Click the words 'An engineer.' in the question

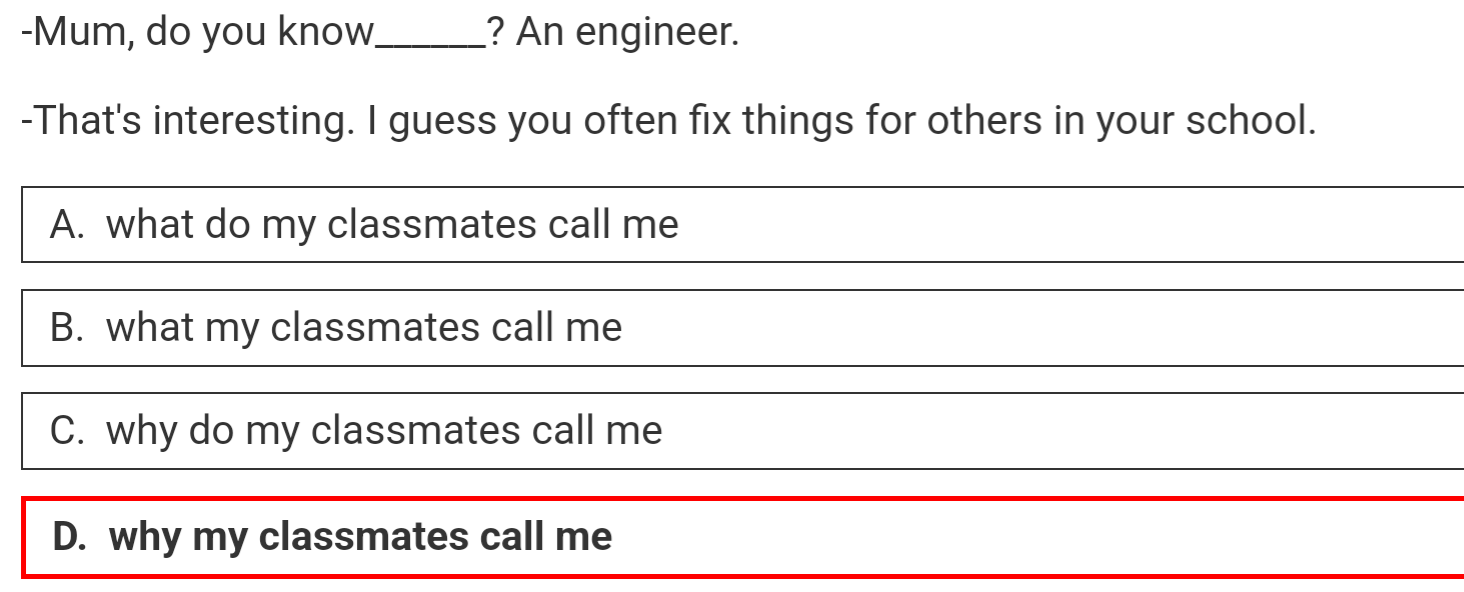point(628,34)
